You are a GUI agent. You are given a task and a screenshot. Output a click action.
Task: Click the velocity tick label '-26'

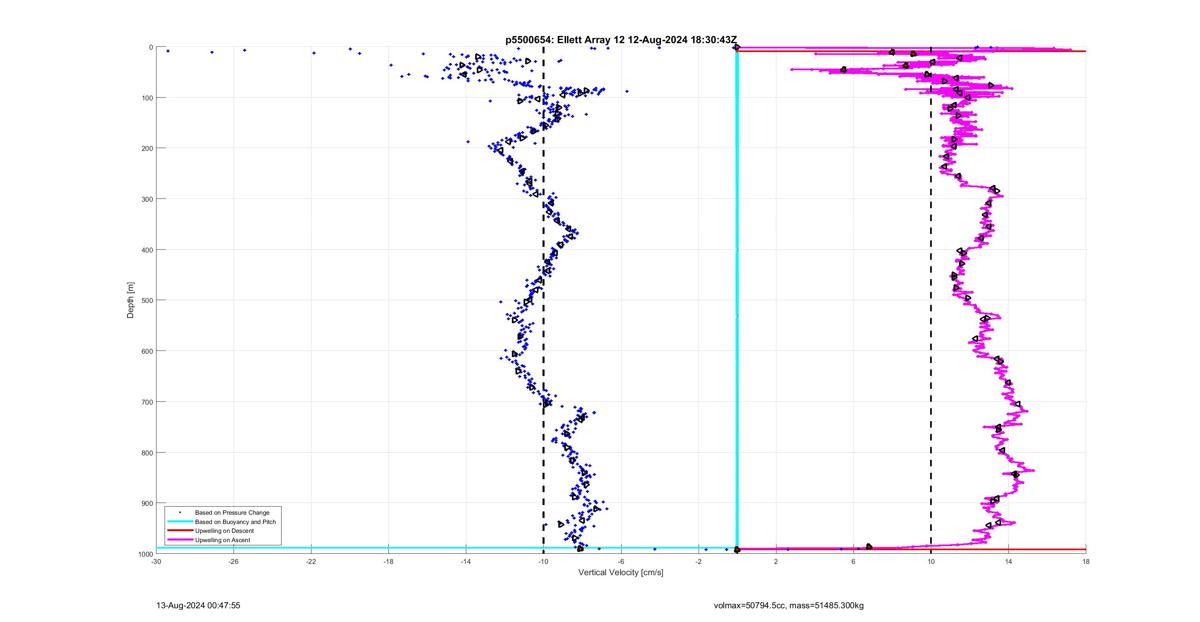tap(233, 562)
